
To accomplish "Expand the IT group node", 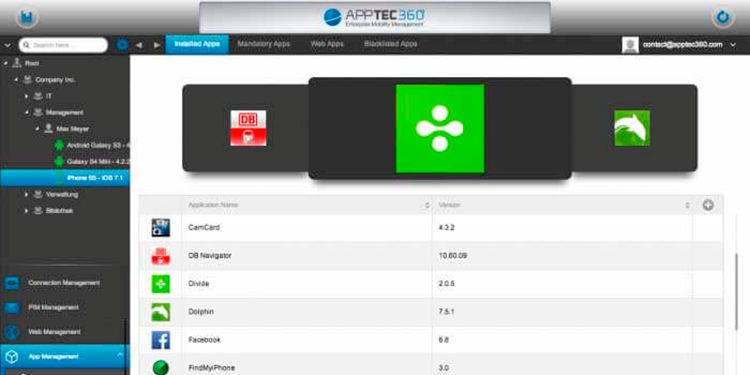I will 27,96.
